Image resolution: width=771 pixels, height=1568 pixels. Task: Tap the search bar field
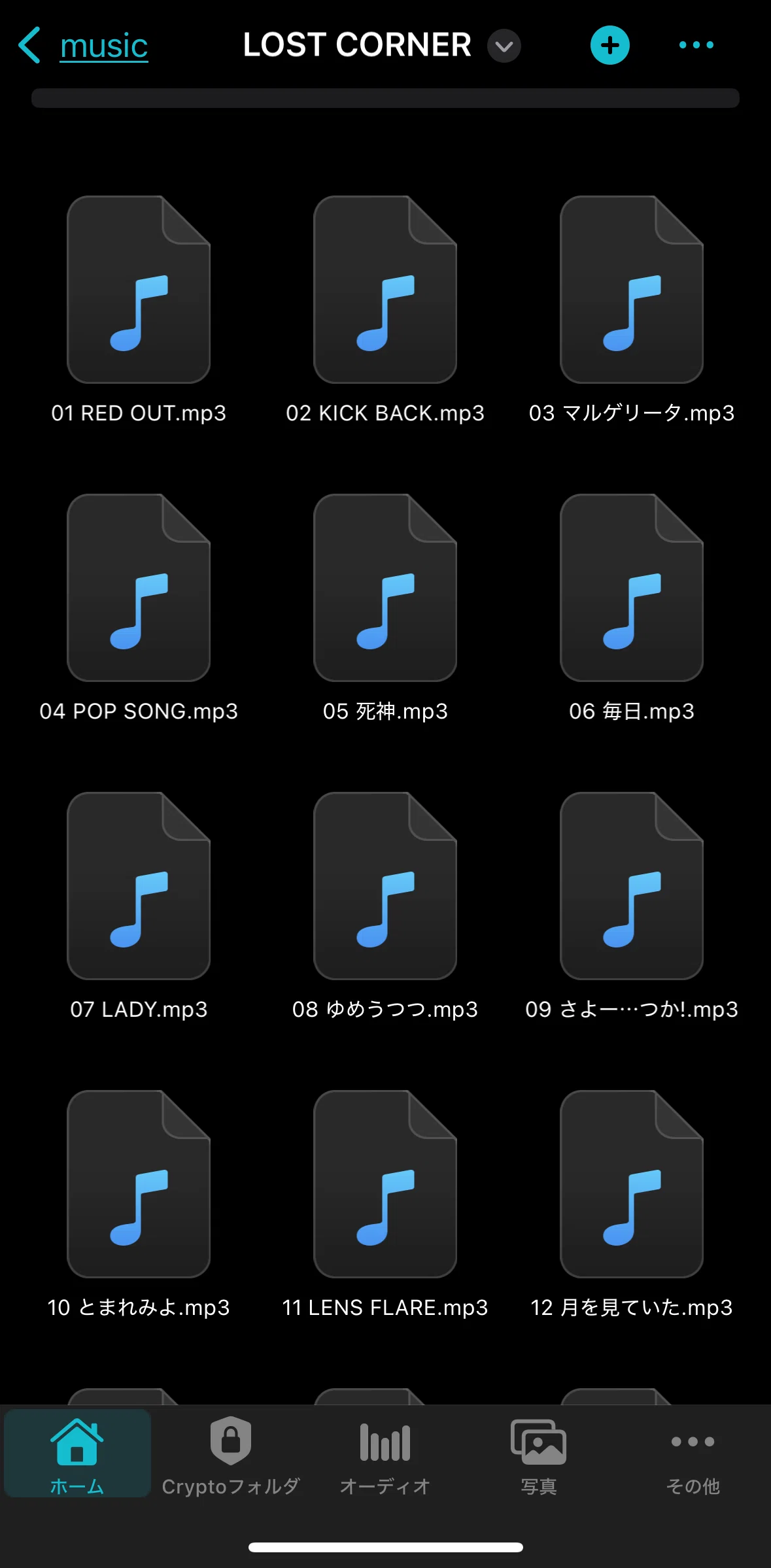click(385, 98)
